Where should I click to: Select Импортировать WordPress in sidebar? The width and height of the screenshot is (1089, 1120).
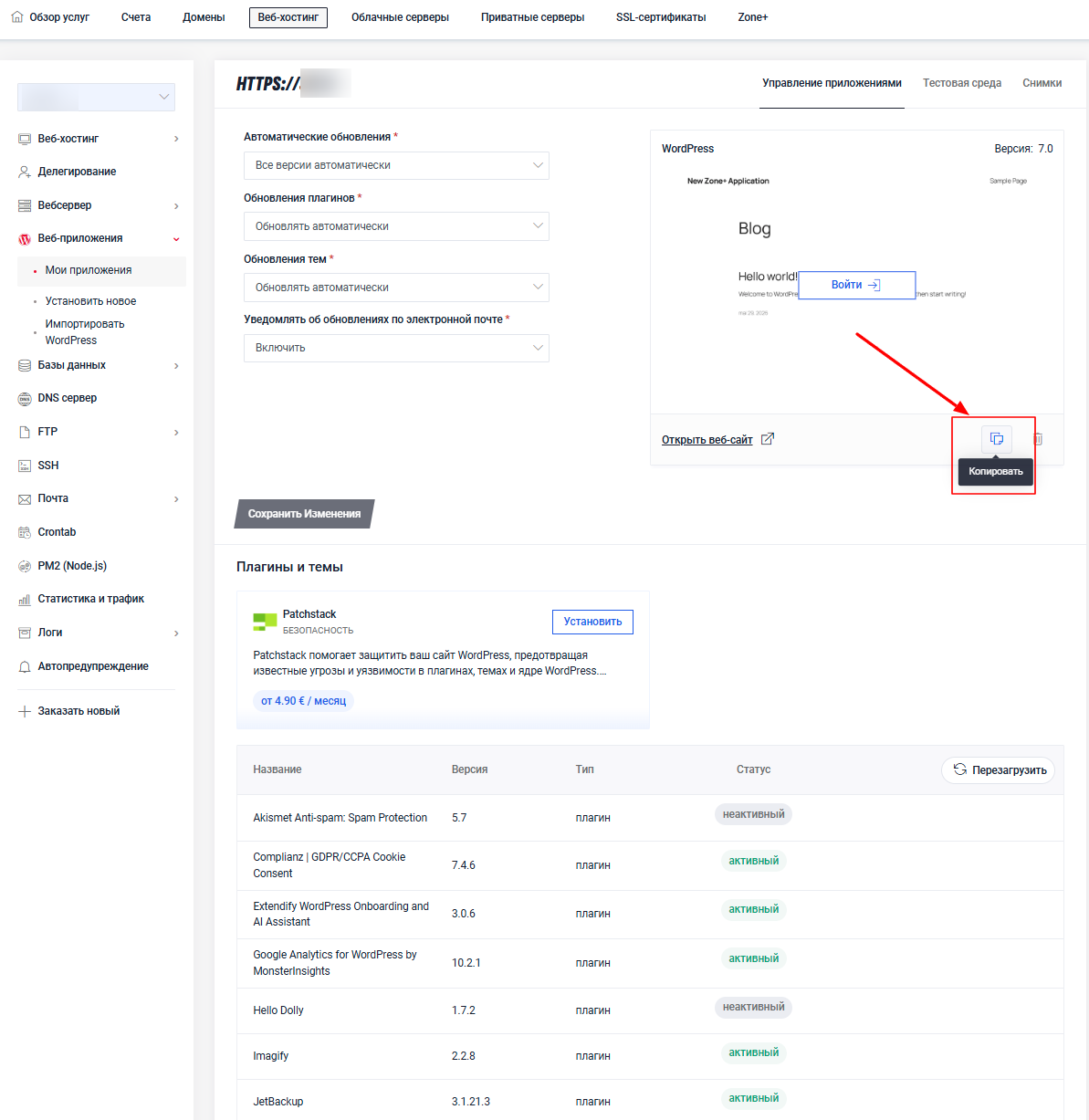[x=85, y=332]
